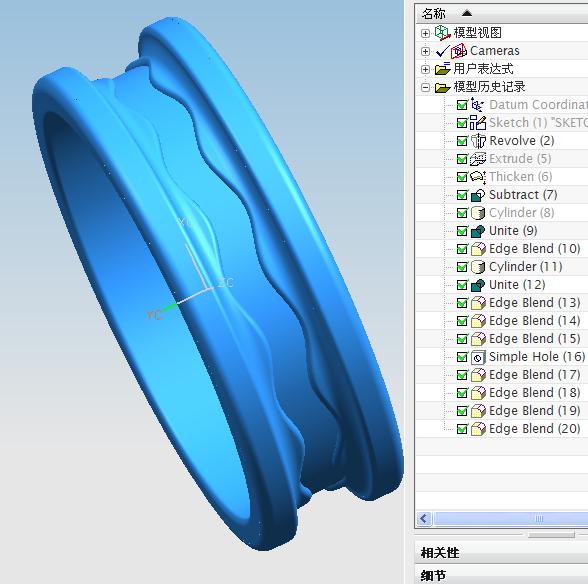Click the Extrude (5) feature icon
The image size is (588, 584).
(x=478, y=159)
